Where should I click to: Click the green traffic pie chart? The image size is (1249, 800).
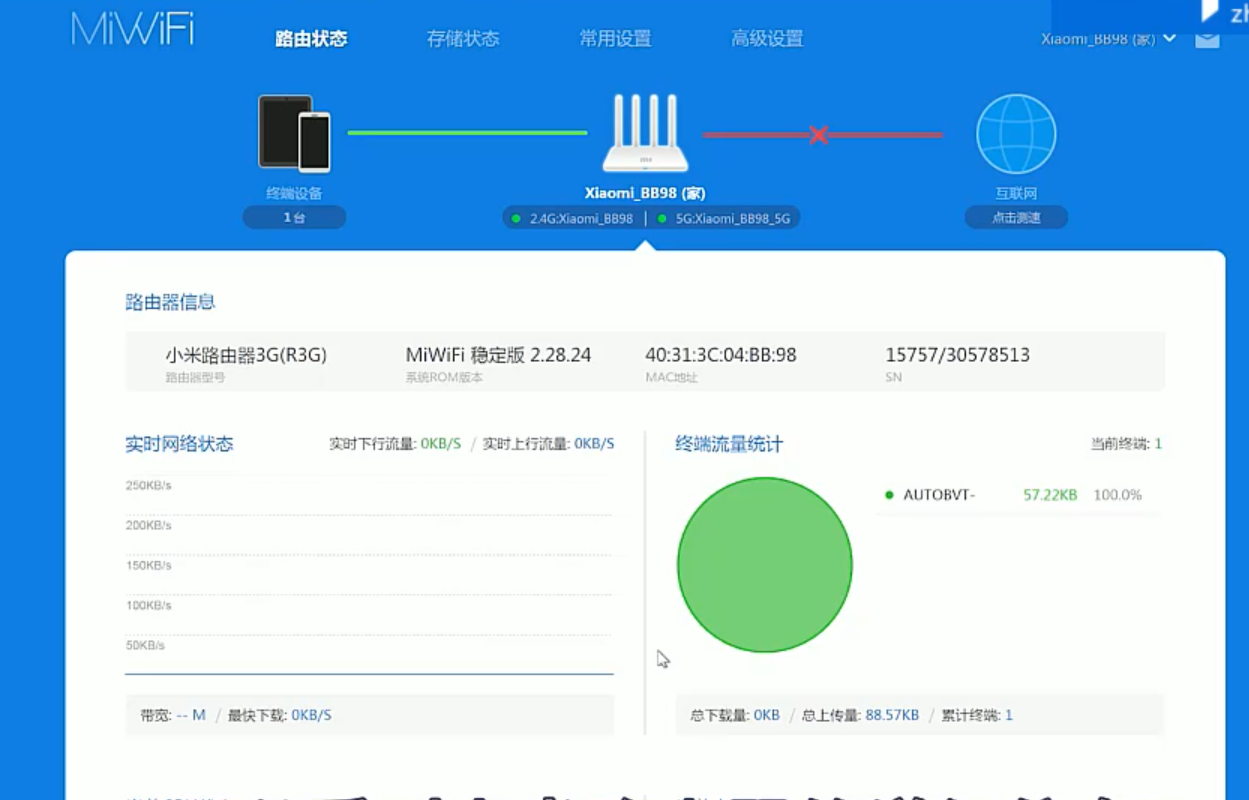point(764,565)
